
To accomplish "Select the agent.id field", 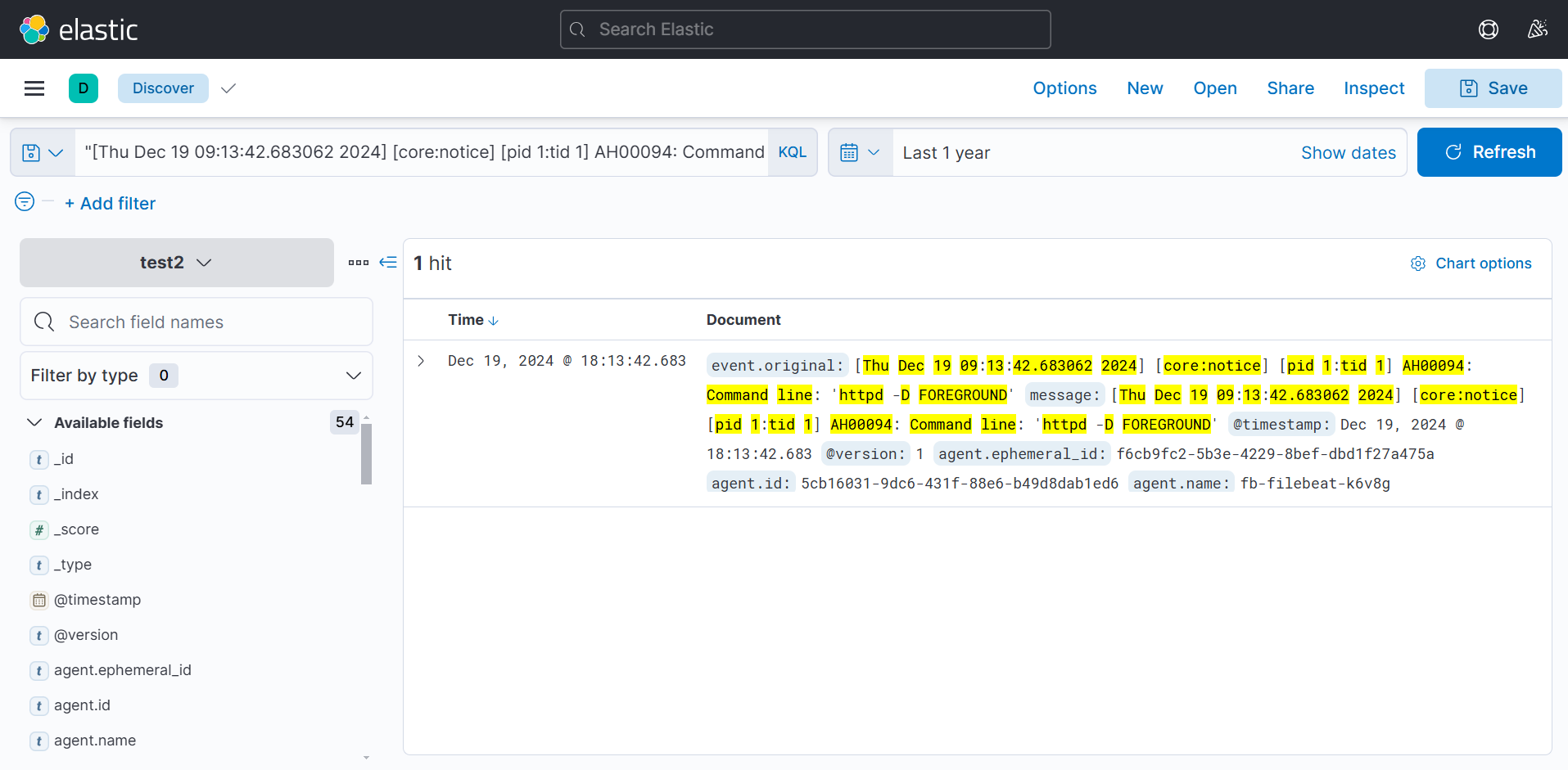I will pos(82,705).
